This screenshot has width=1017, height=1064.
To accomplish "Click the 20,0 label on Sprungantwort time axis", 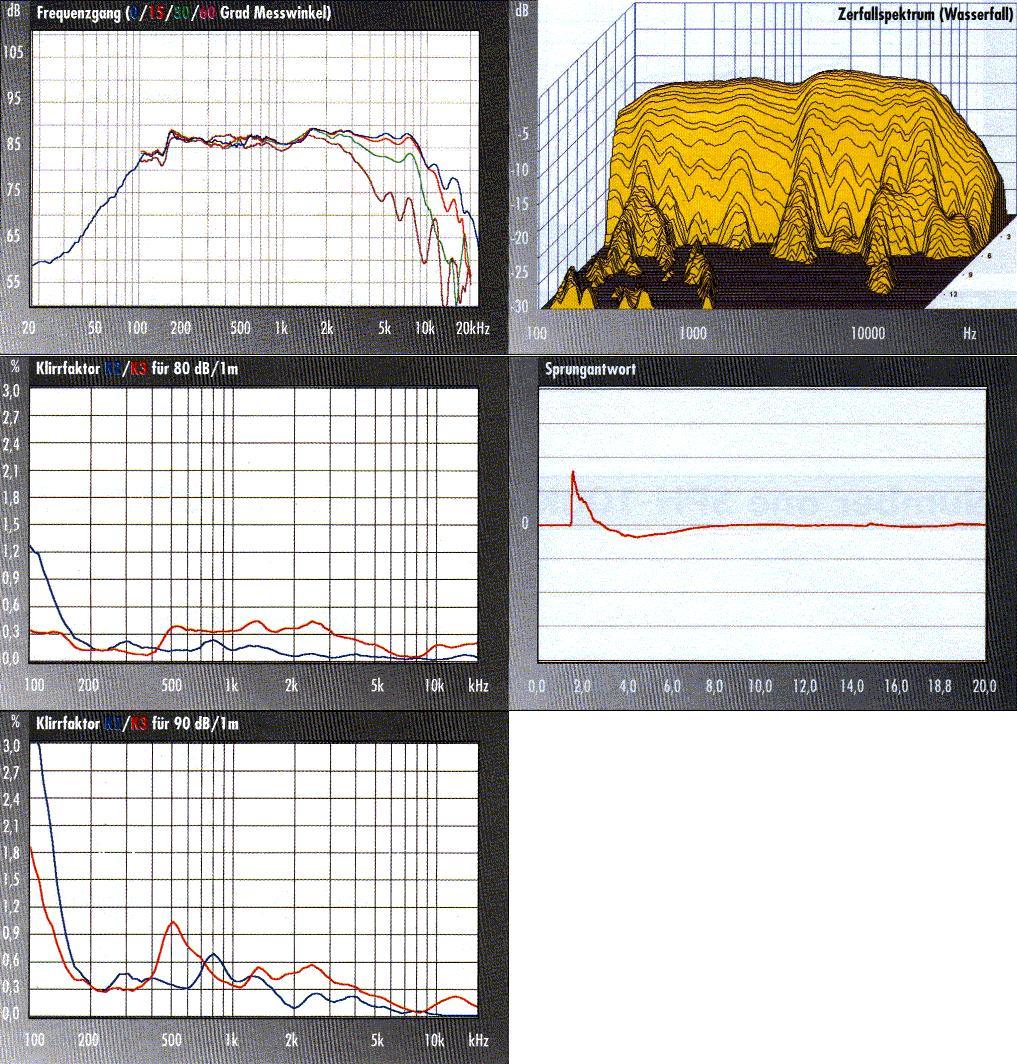I will coord(984,686).
